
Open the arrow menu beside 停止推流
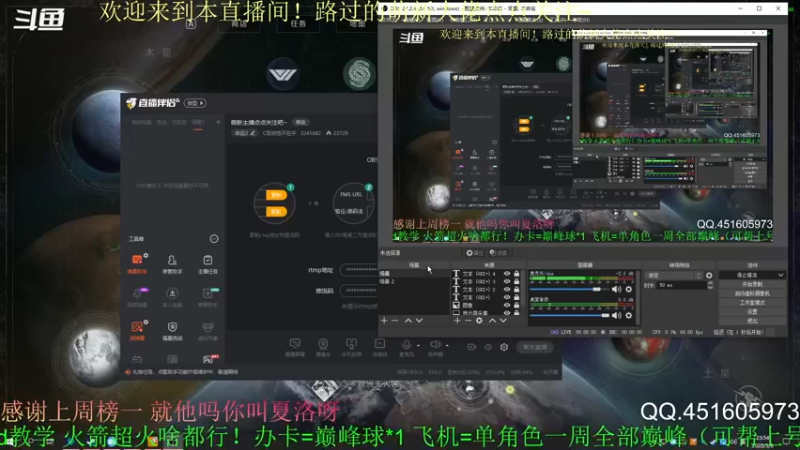coord(781,275)
